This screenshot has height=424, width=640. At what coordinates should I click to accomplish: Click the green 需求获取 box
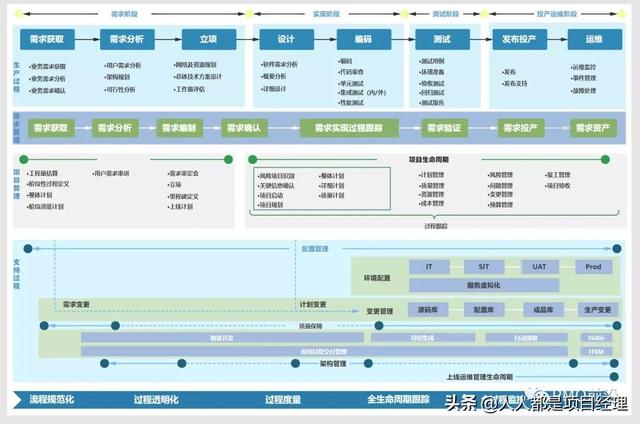pos(51,128)
